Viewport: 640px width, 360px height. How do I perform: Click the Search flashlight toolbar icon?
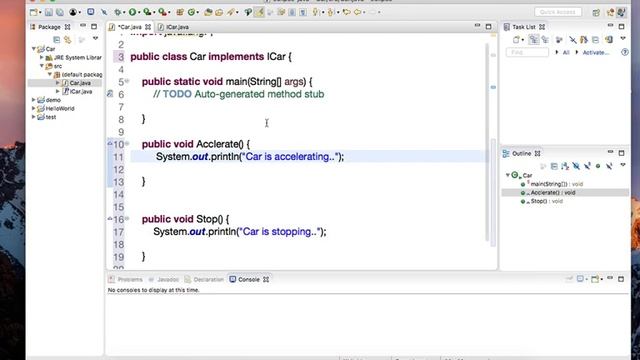pyautogui.click(x=231, y=12)
